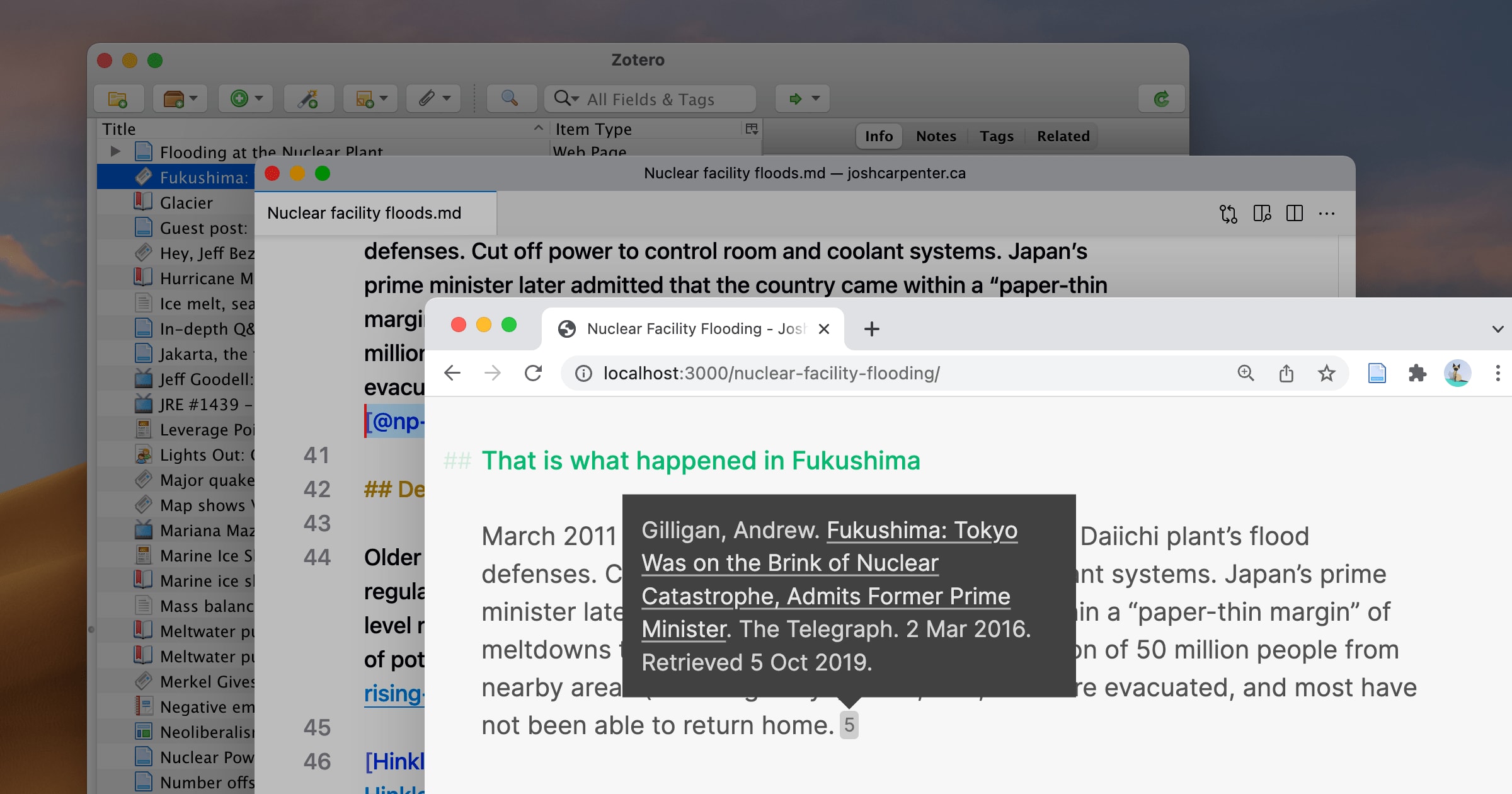Viewport: 1512px width, 794px height.
Task: Switch to Related tab in Zotero pane
Action: pos(1063,136)
